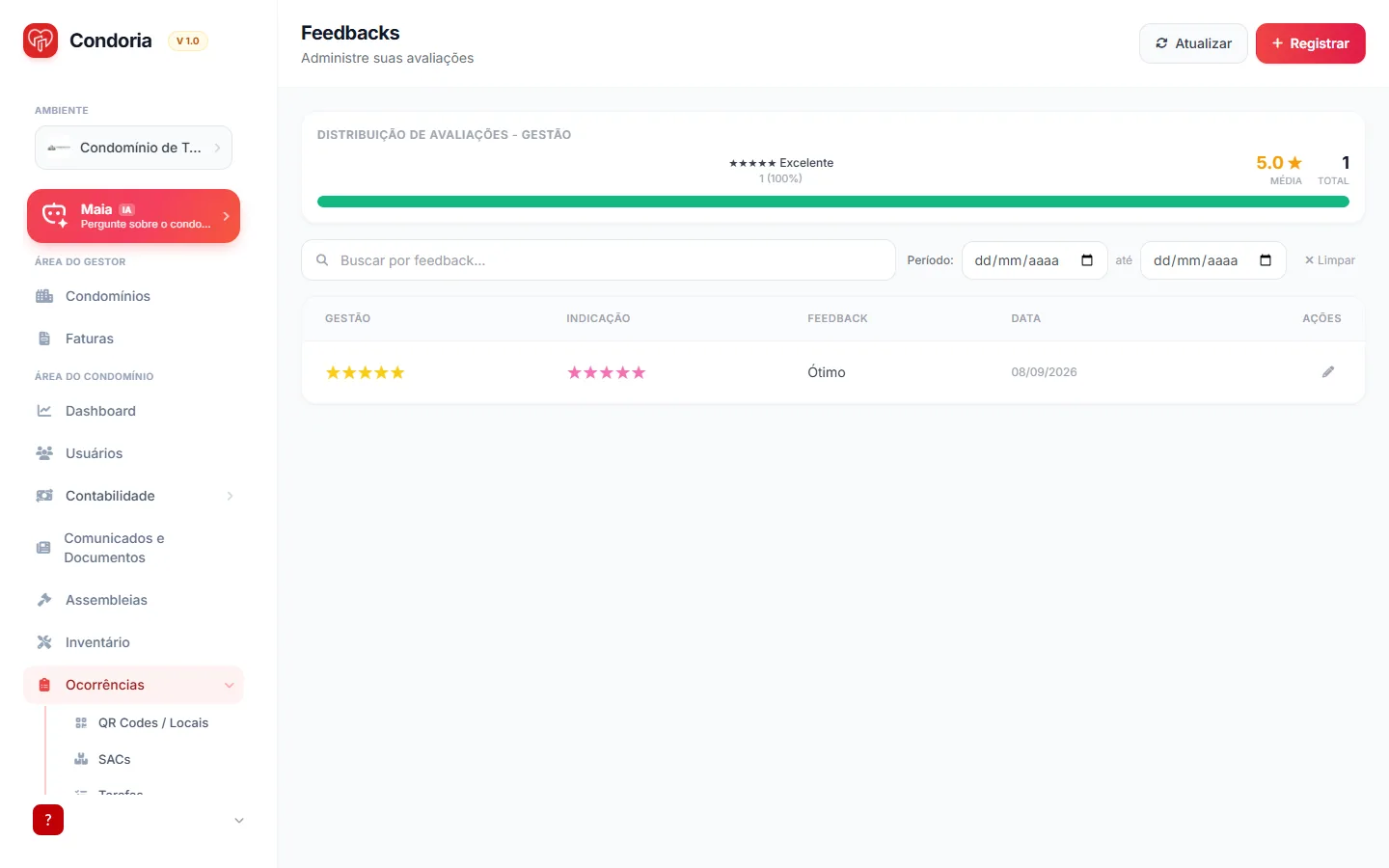Click the Registrar button
The image size is (1389, 868).
pos(1310,43)
